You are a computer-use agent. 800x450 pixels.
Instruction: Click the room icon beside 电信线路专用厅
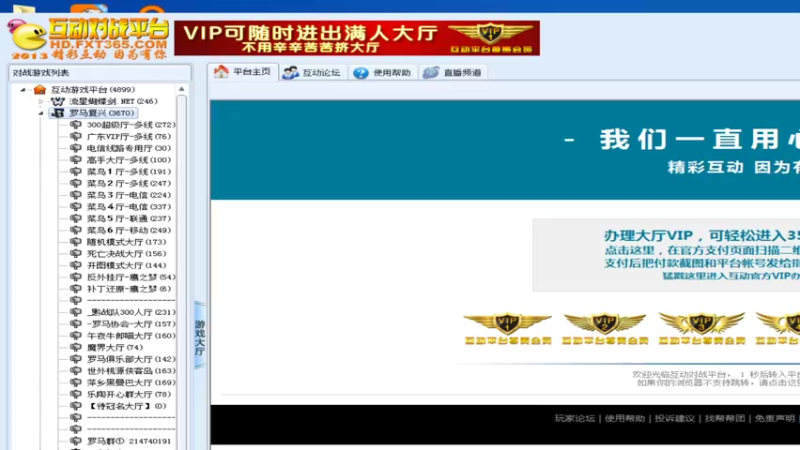click(76, 148)
